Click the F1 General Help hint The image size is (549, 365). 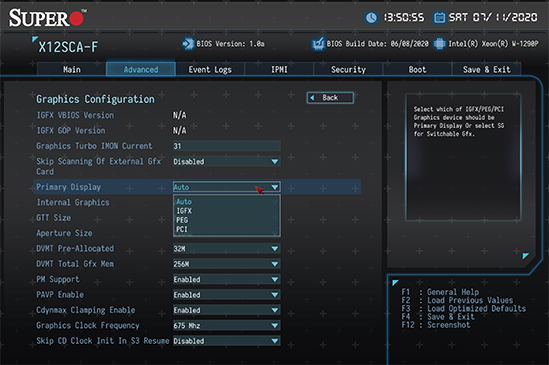(440, 292)
